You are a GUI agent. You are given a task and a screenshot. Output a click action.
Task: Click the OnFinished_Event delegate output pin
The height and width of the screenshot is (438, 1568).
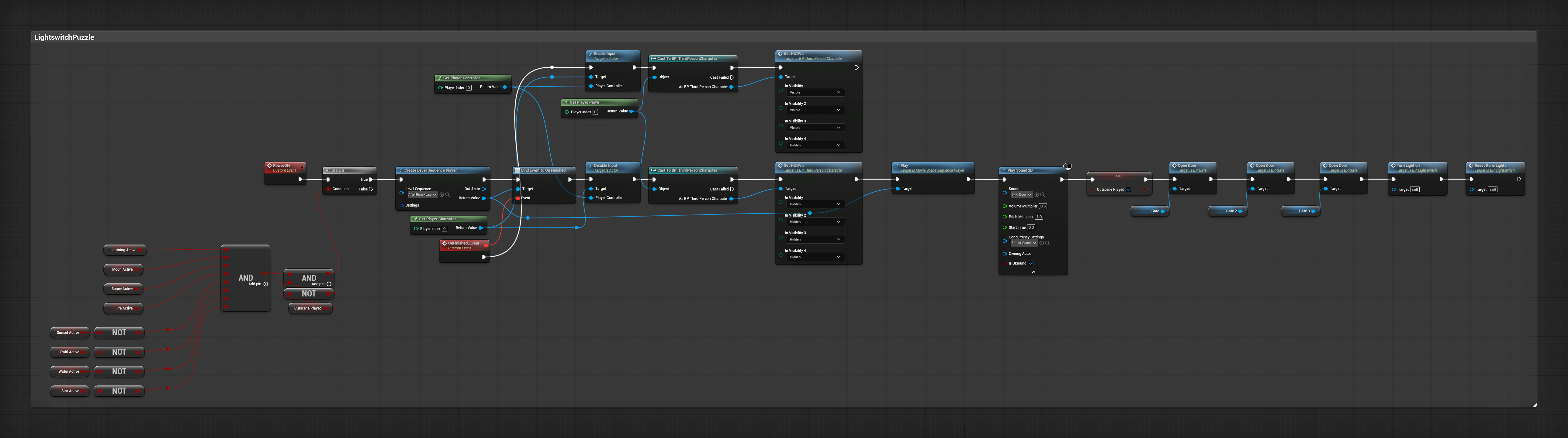[486, 245]
